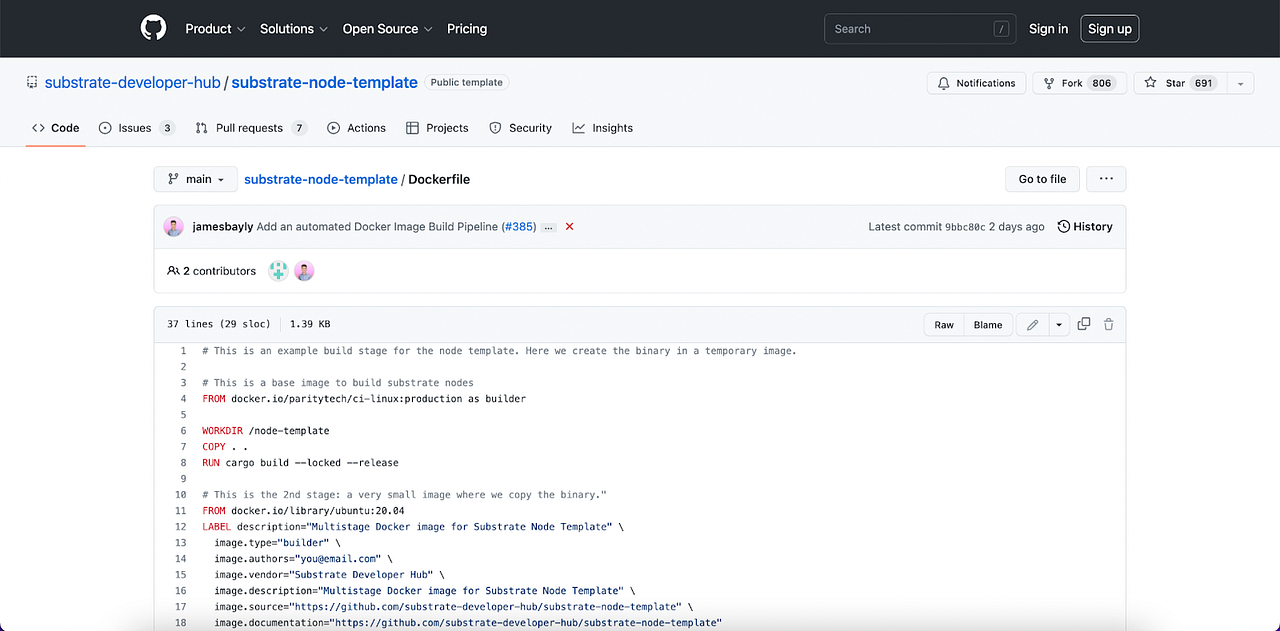
Task: Switch to the Issues tab
Action: coord(136,128)
